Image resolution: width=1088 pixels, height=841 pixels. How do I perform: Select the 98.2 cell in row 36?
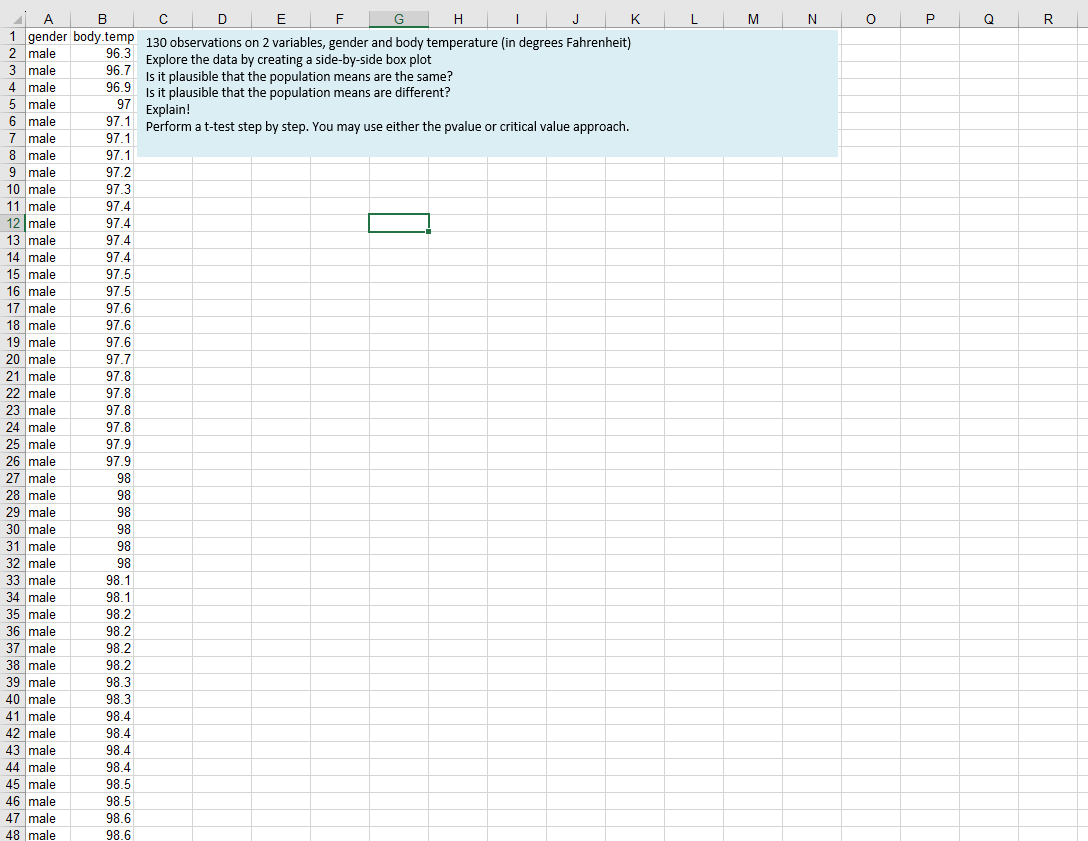click(102, 631)
